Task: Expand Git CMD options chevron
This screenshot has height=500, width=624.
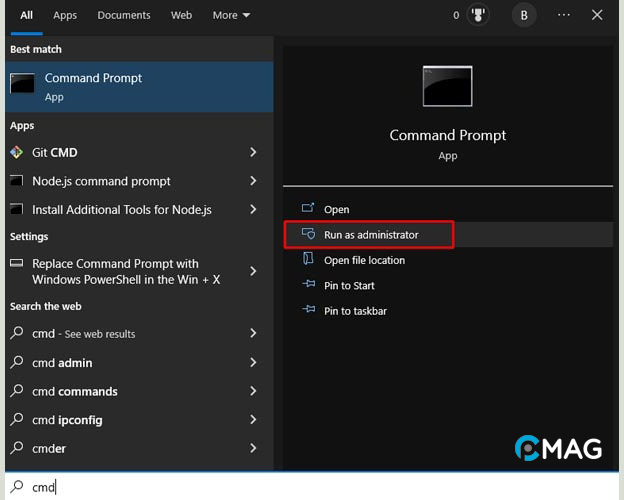Action: pyautogui.click(x=253, y=152)
